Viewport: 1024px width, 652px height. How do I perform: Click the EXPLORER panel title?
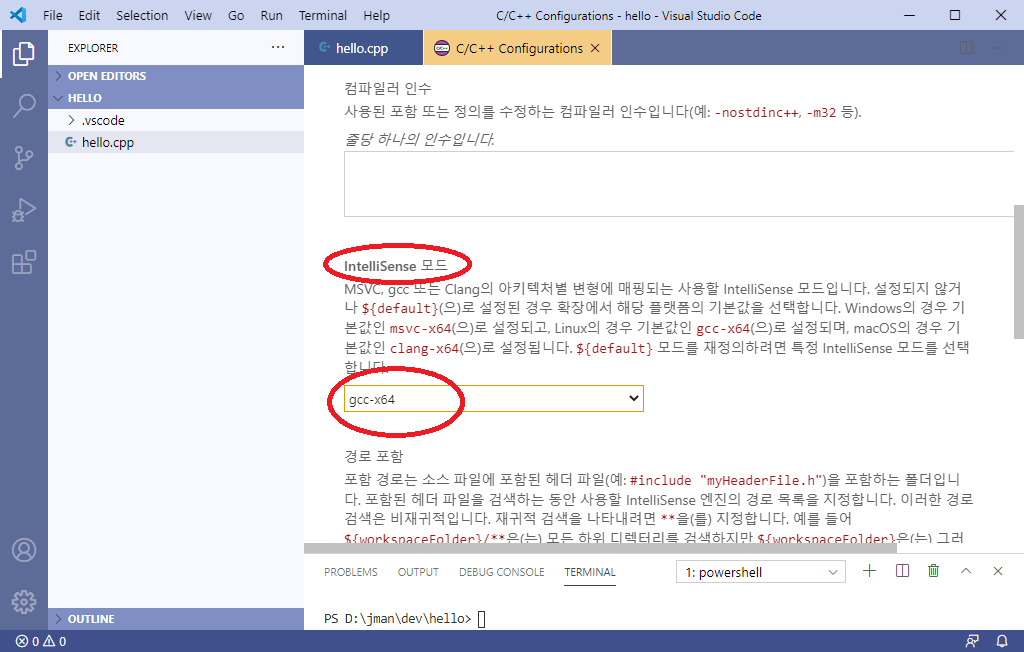pos(93,48)
